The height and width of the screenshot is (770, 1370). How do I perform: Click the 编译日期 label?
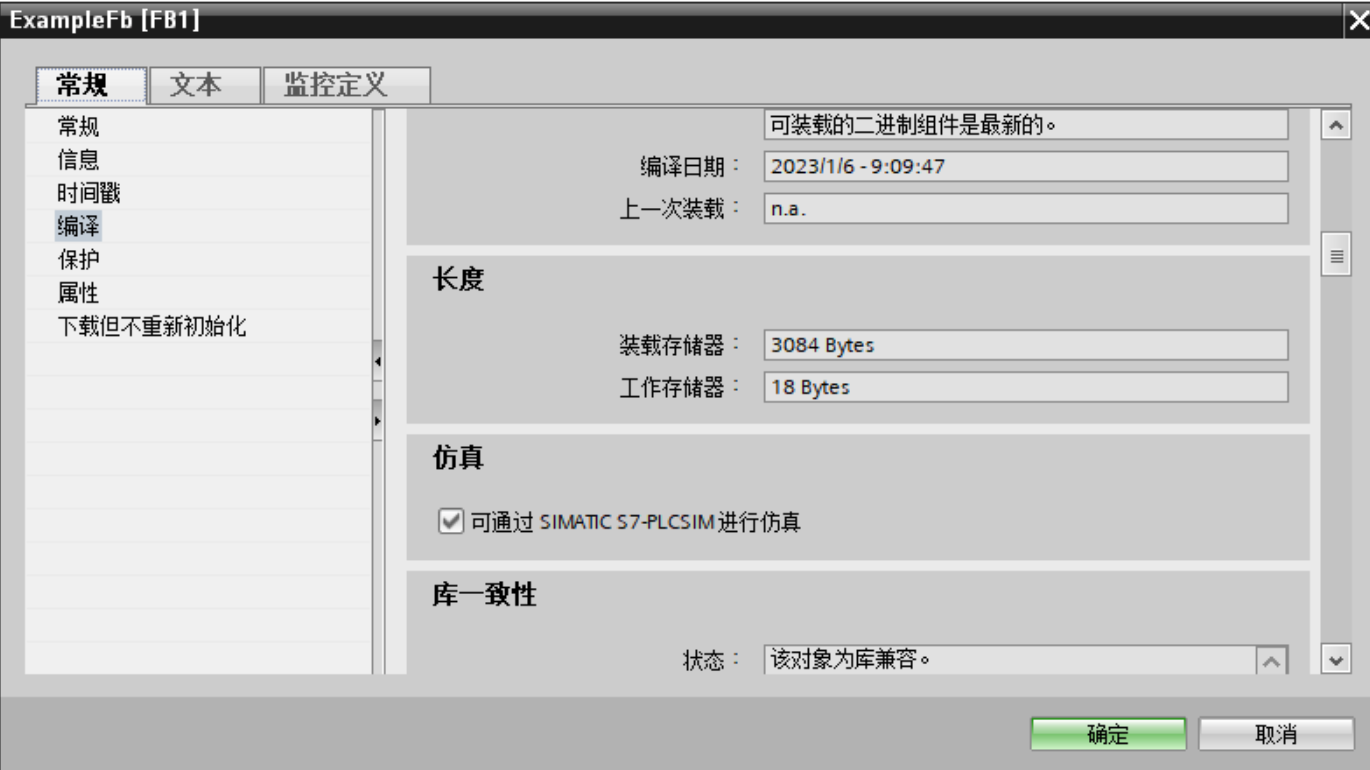coord(692,167)
